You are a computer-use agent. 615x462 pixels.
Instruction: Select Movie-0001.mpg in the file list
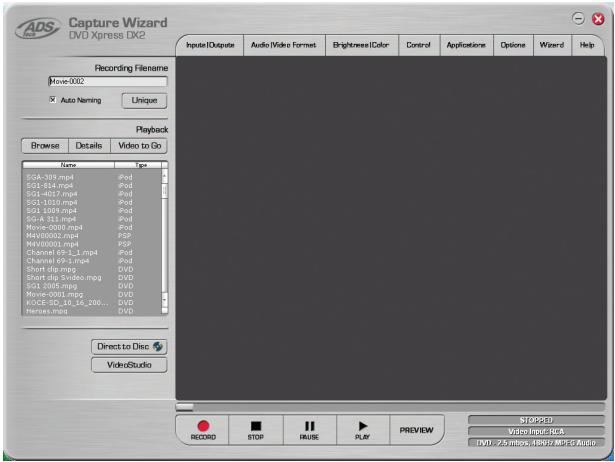click(92, 295)
